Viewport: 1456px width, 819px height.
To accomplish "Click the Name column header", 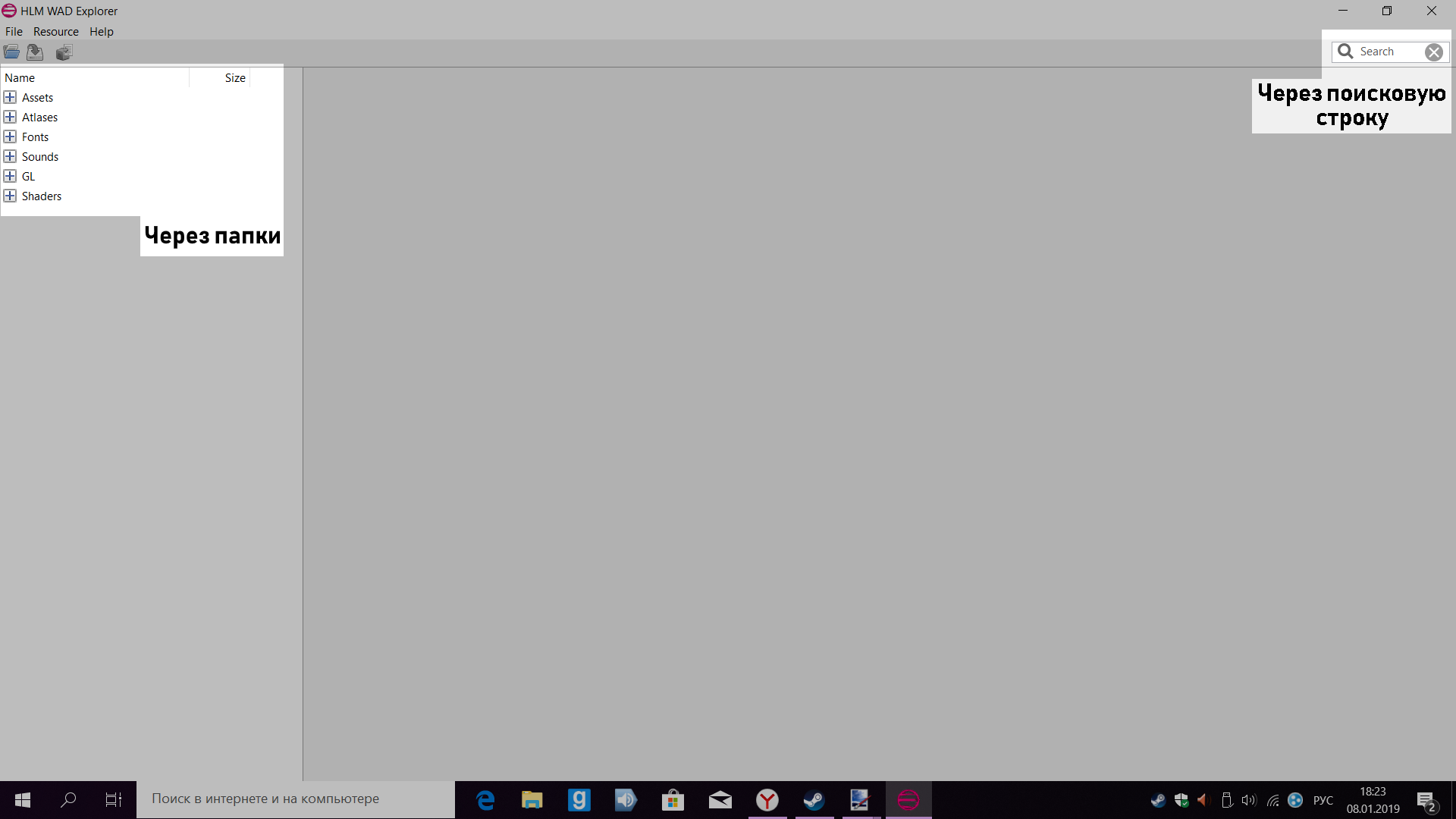I will 20,78.
